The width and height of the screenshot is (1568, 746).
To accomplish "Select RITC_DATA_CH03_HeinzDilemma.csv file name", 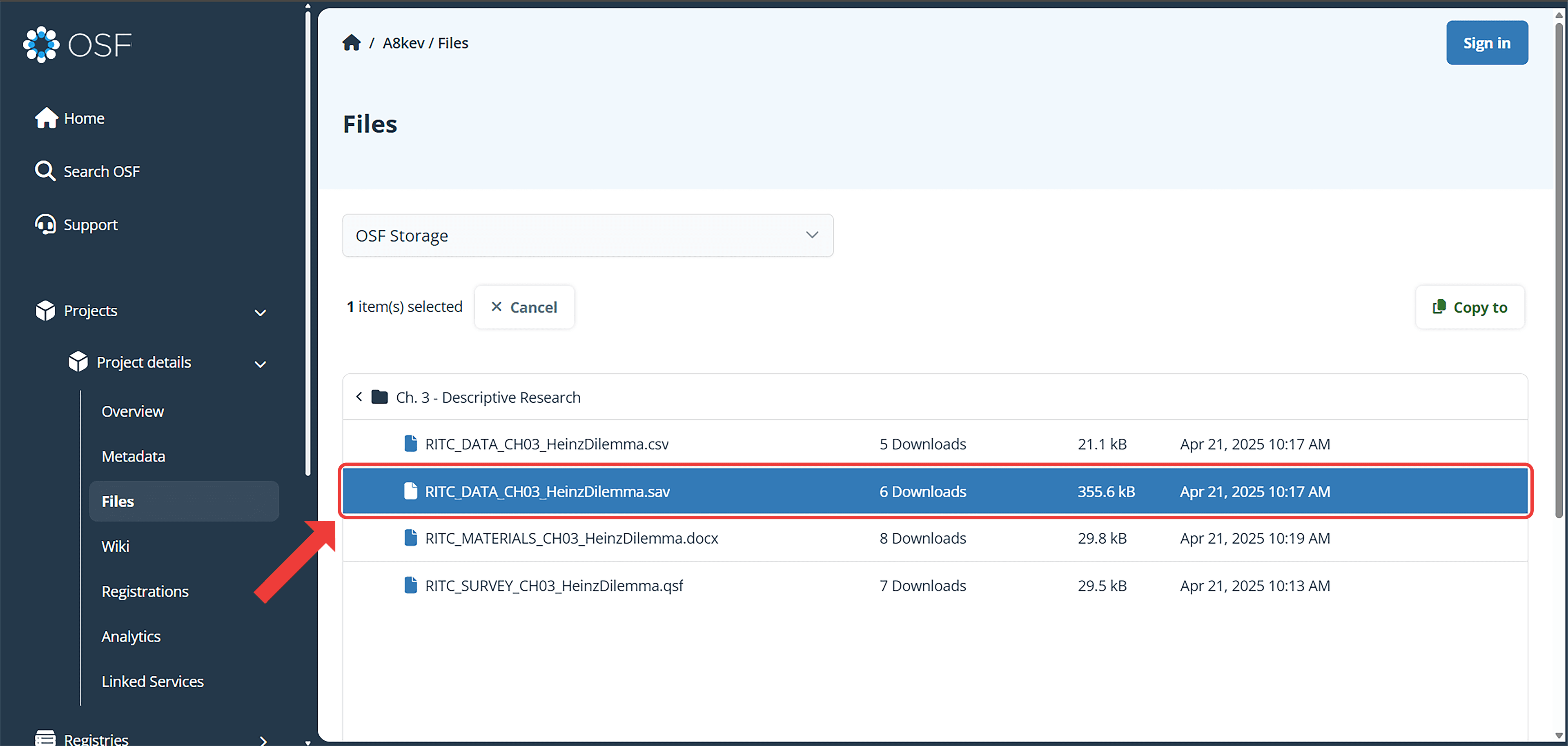I will pos(547,444).
